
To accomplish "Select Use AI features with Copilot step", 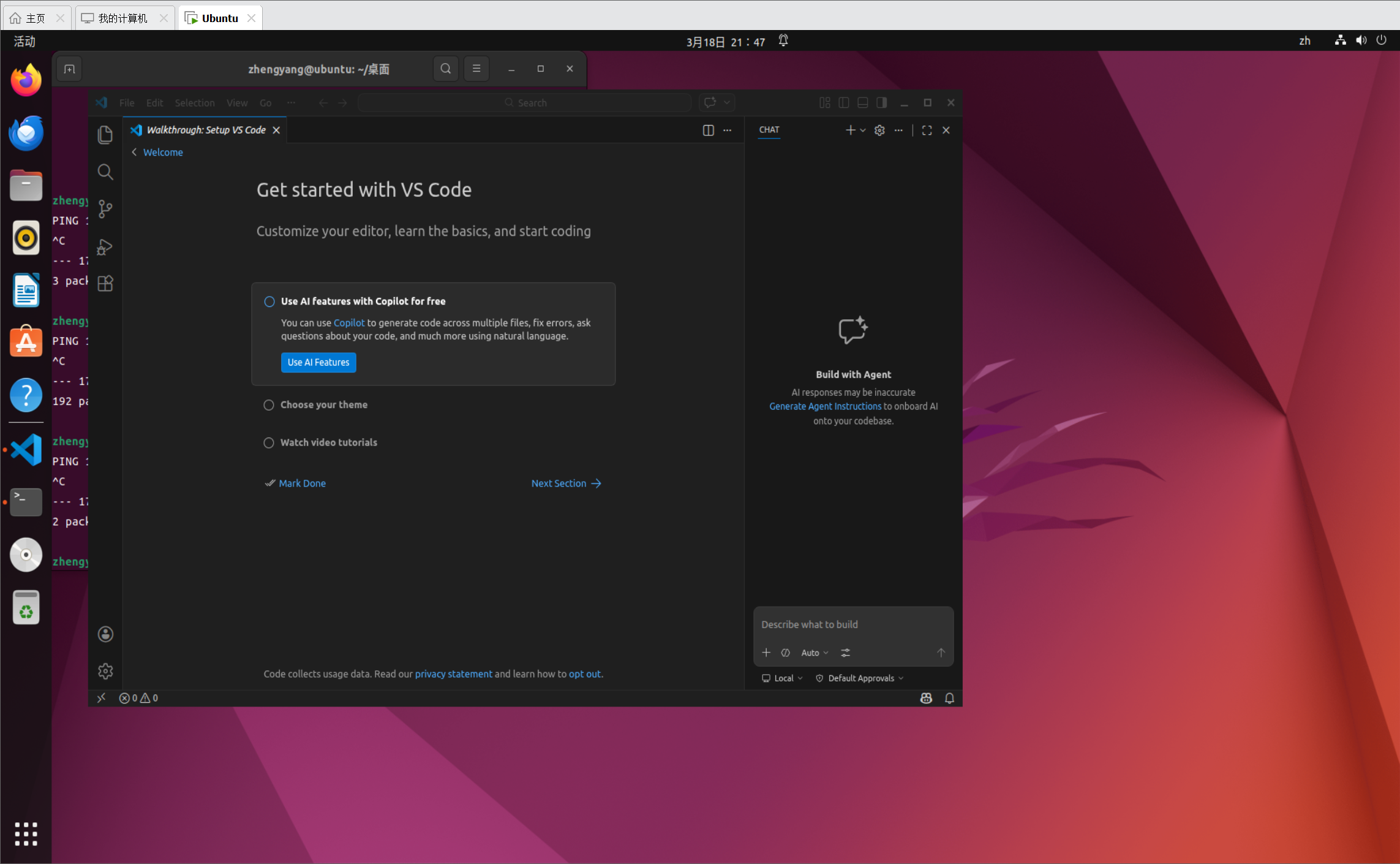I will (x=363, y=301).
